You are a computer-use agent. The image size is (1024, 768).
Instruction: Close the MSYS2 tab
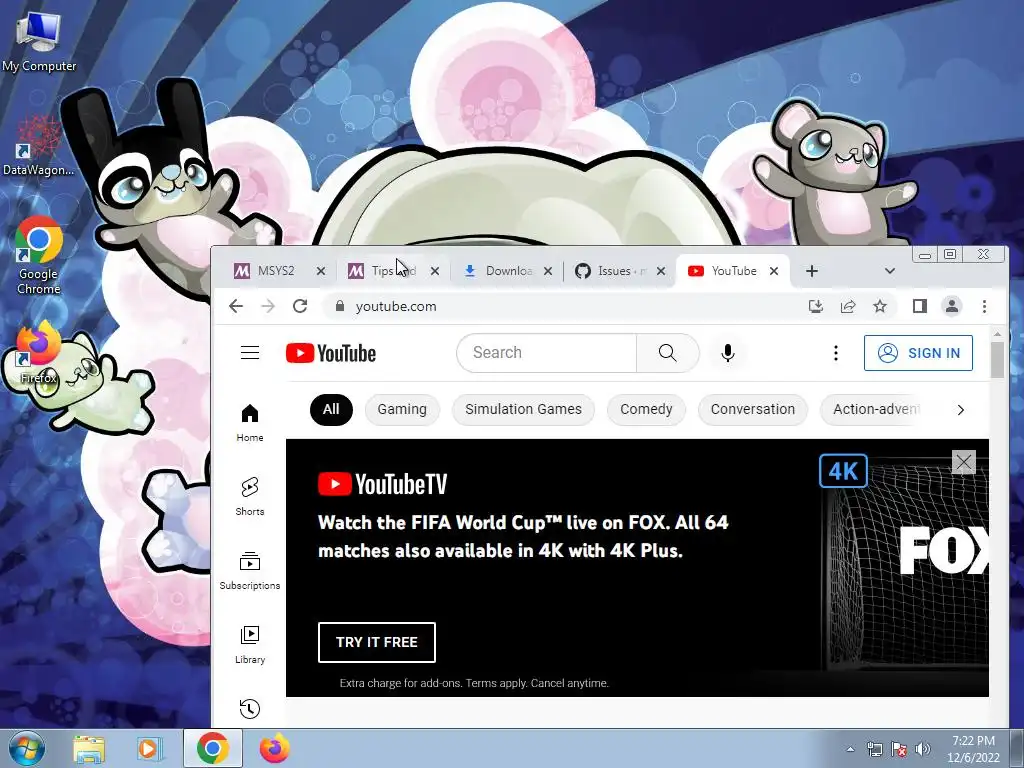[321, 271]
